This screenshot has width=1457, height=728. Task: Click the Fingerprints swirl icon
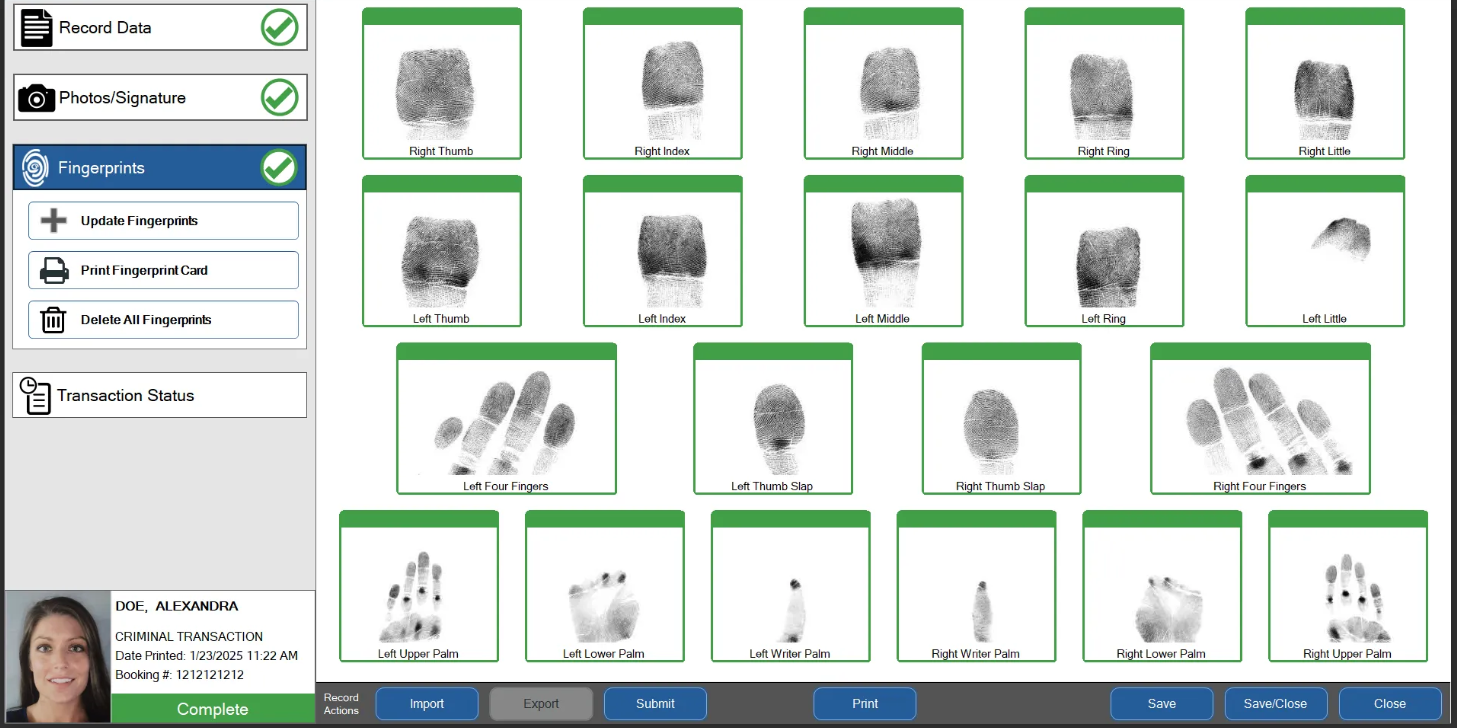(x=35, y=168)
